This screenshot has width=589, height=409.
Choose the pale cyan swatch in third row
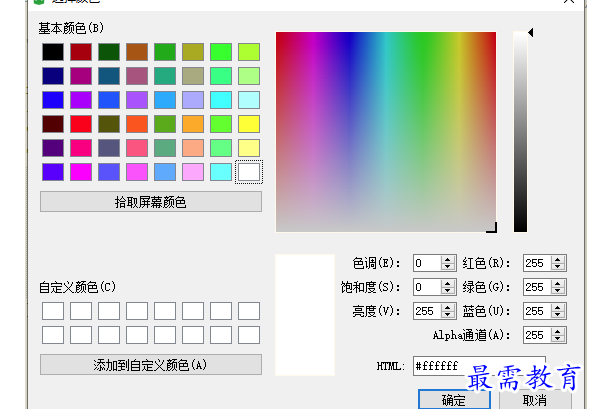pos(249,100)
